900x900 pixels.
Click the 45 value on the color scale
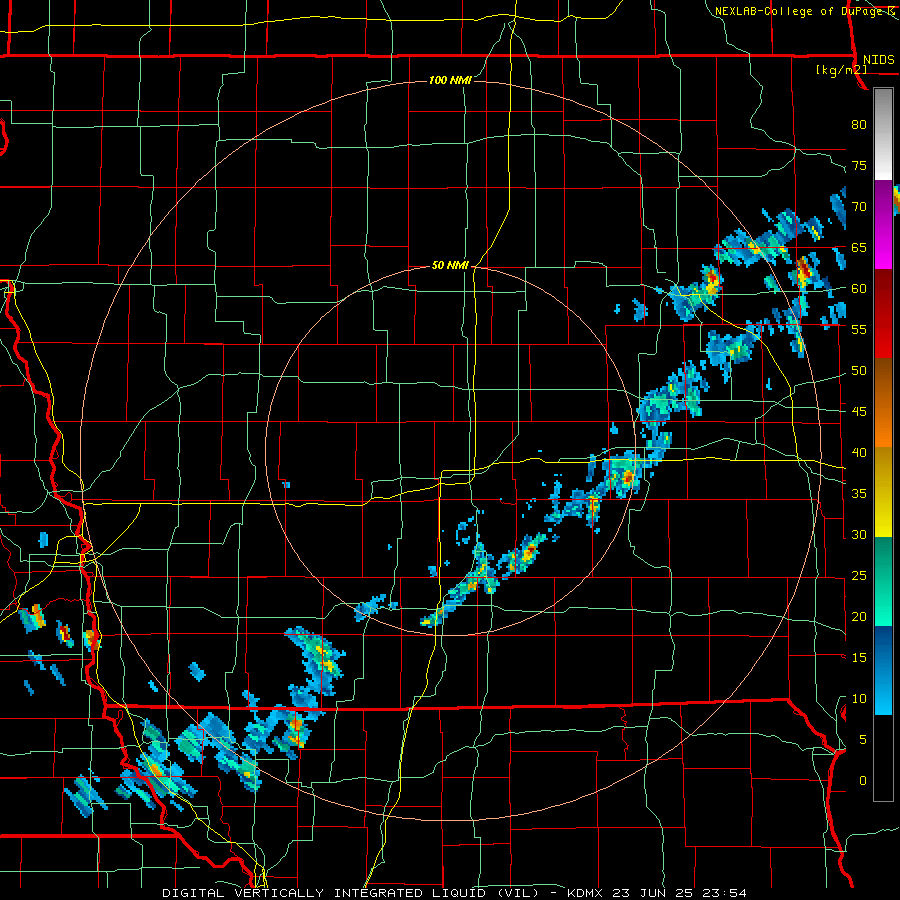pyautogui.click(x=859, y=412)
